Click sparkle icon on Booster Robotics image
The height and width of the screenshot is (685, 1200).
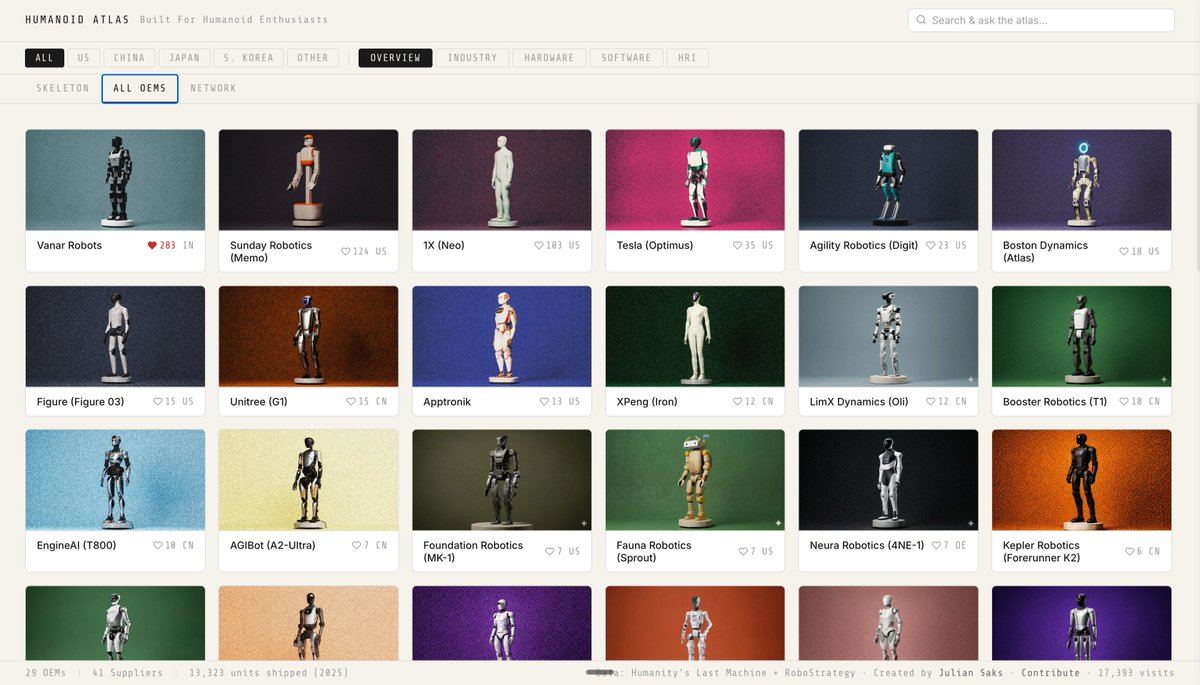(1164, 379)
